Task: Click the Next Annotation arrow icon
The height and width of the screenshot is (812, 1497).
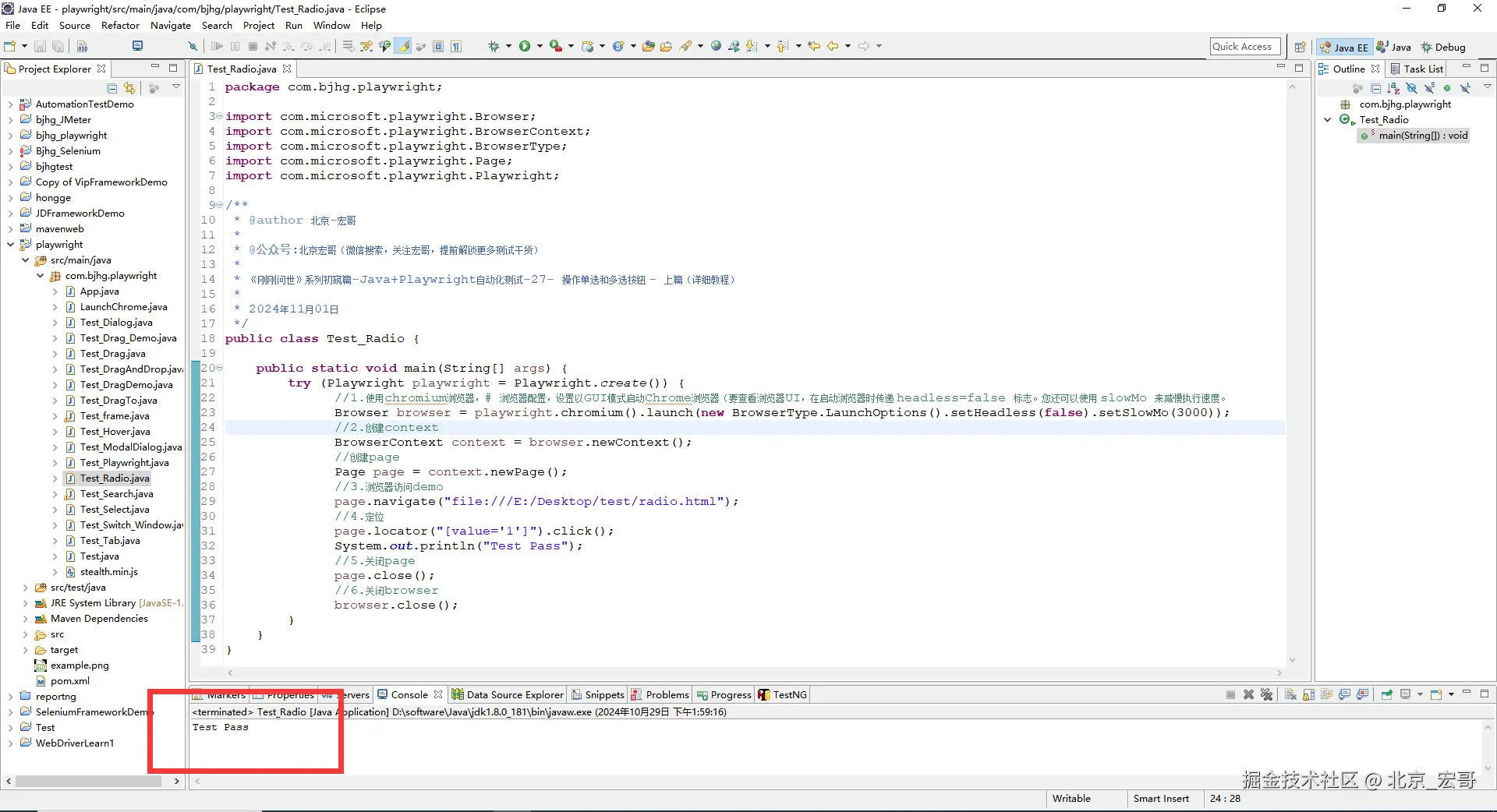Action: [751, 47]
